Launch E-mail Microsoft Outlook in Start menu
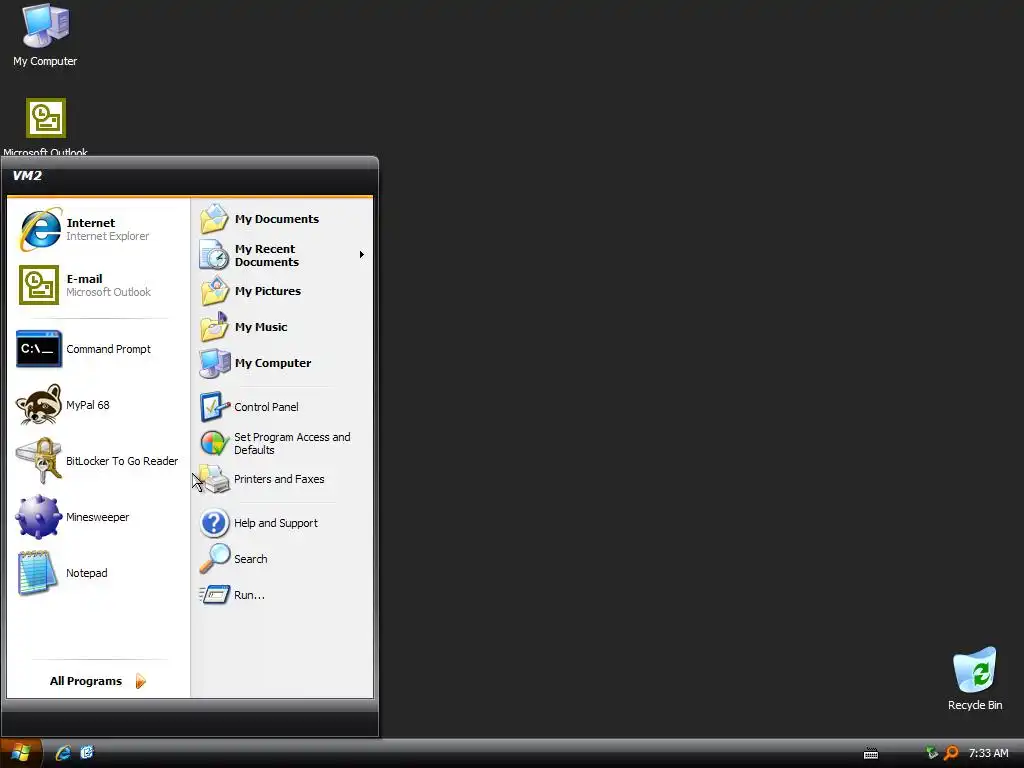The height and width of the screenshot is (768, 1024). click(98, 285)
